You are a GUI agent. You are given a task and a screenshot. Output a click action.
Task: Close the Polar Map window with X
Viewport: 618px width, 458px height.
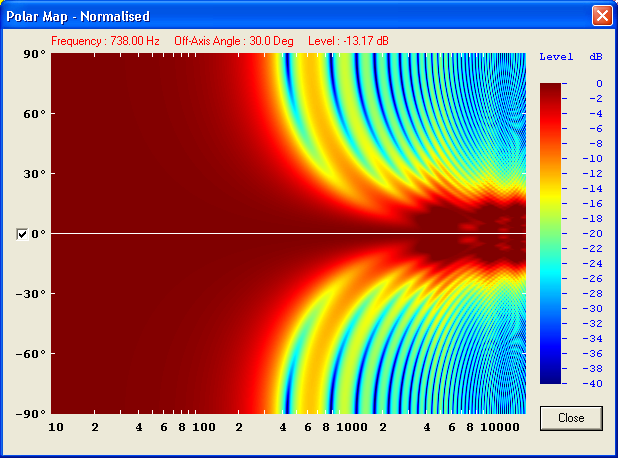602,16
